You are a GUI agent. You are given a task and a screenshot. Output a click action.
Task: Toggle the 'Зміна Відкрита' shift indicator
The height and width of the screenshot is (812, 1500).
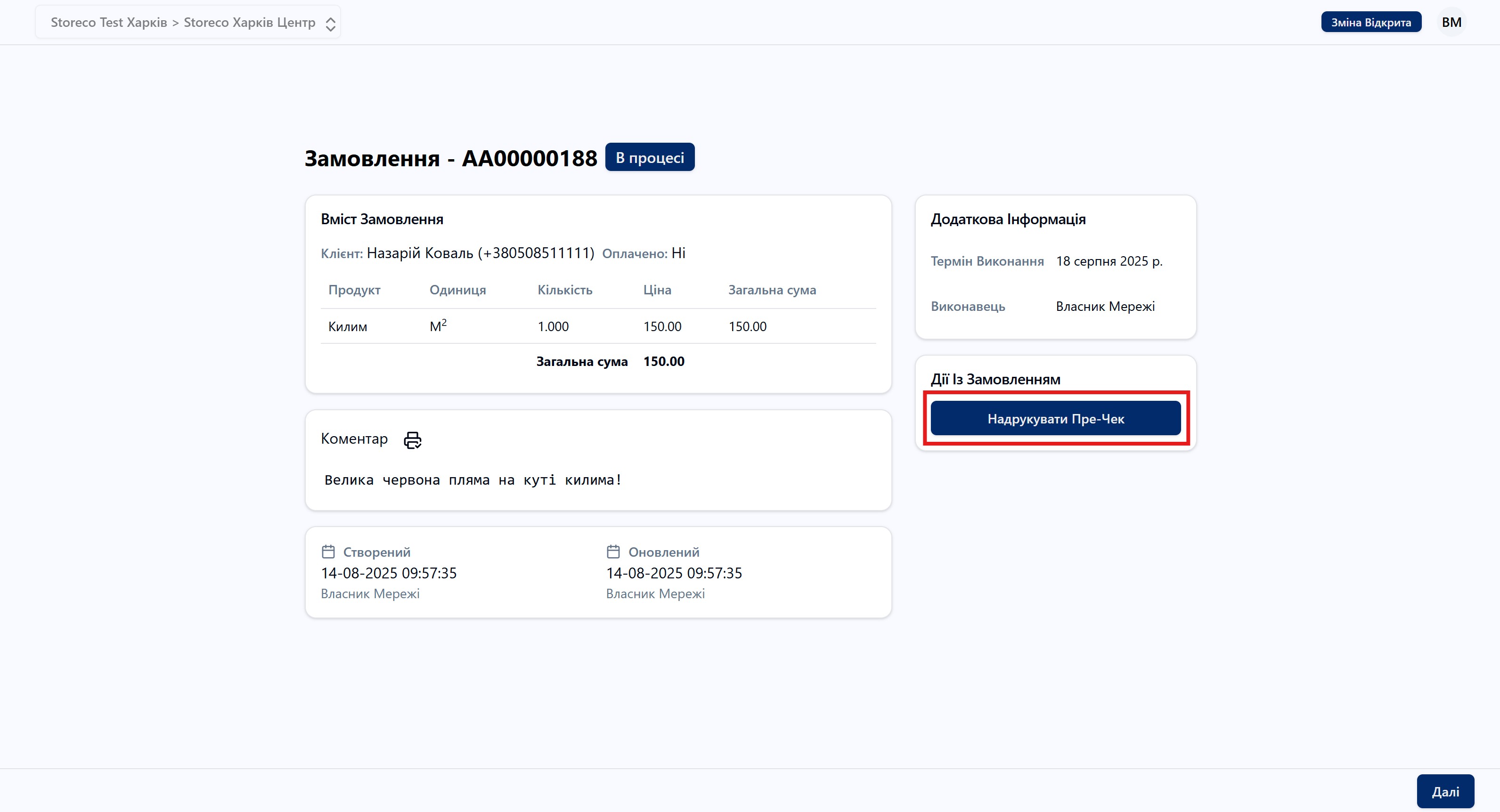point(1371,22)
